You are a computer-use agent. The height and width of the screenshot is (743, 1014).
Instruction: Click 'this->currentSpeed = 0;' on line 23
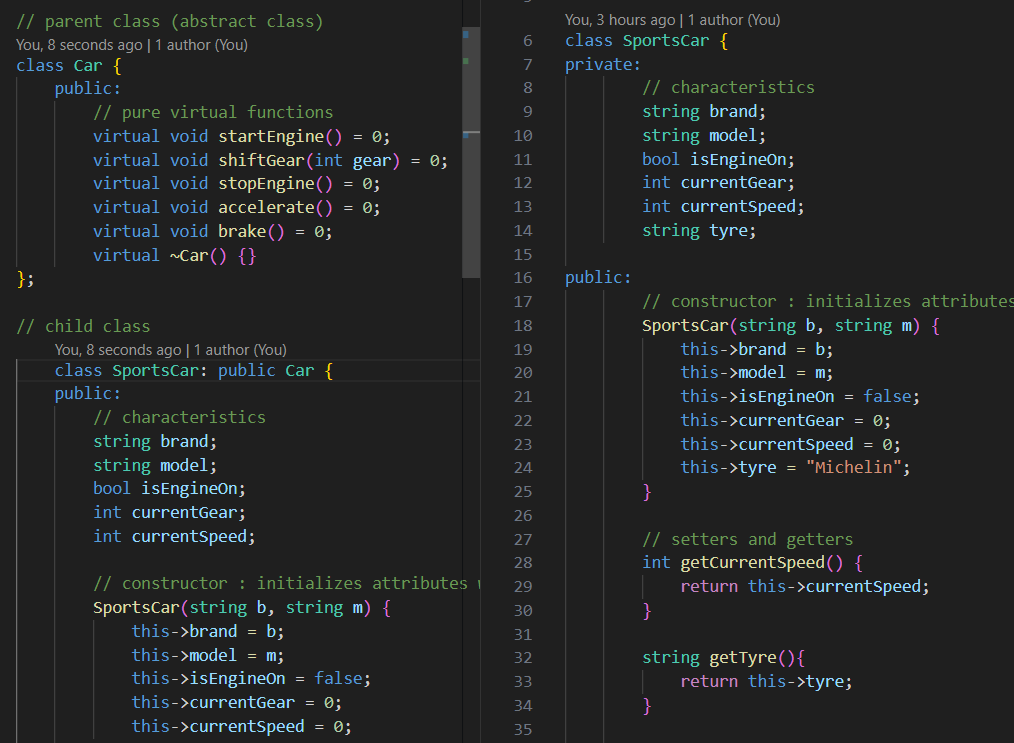[790, 445]
